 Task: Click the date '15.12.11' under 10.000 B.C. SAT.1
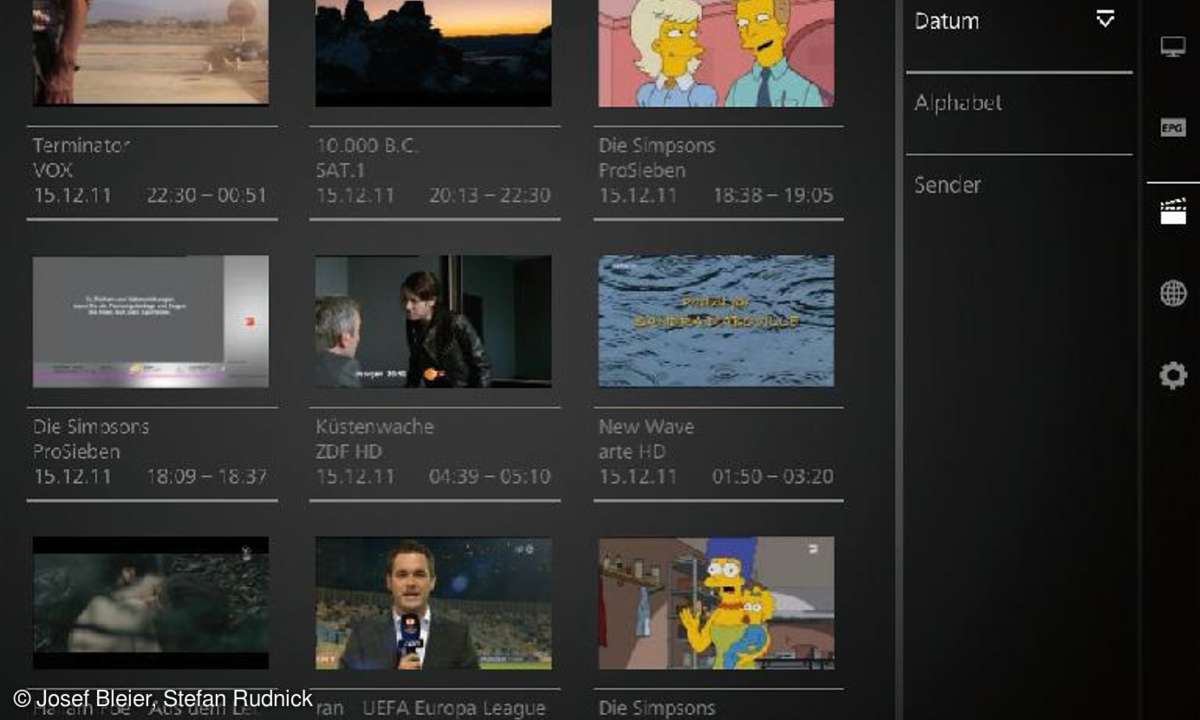coord(355,195)
